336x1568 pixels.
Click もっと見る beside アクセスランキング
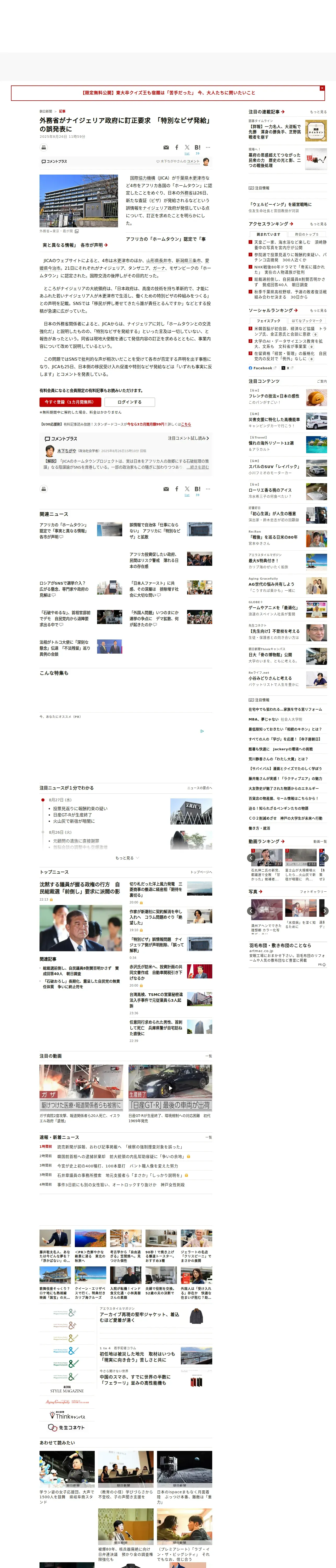coord(318,224)
